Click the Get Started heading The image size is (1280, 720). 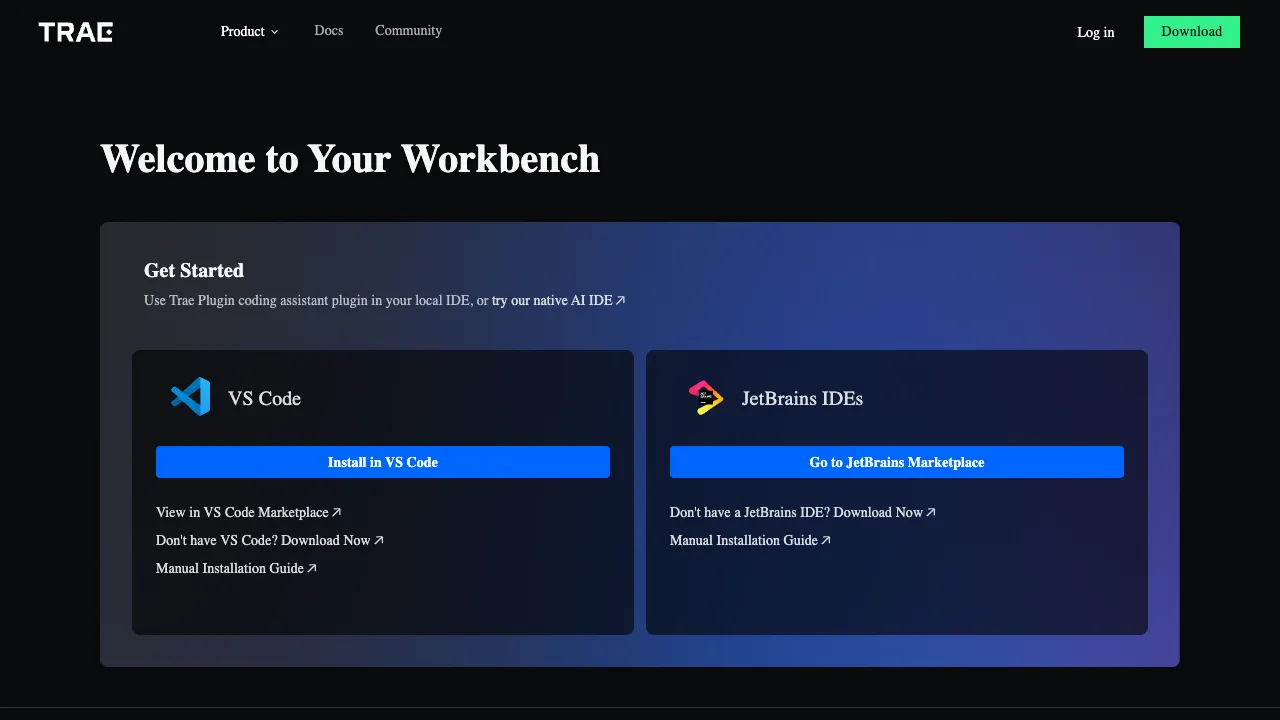pos(194,270)
